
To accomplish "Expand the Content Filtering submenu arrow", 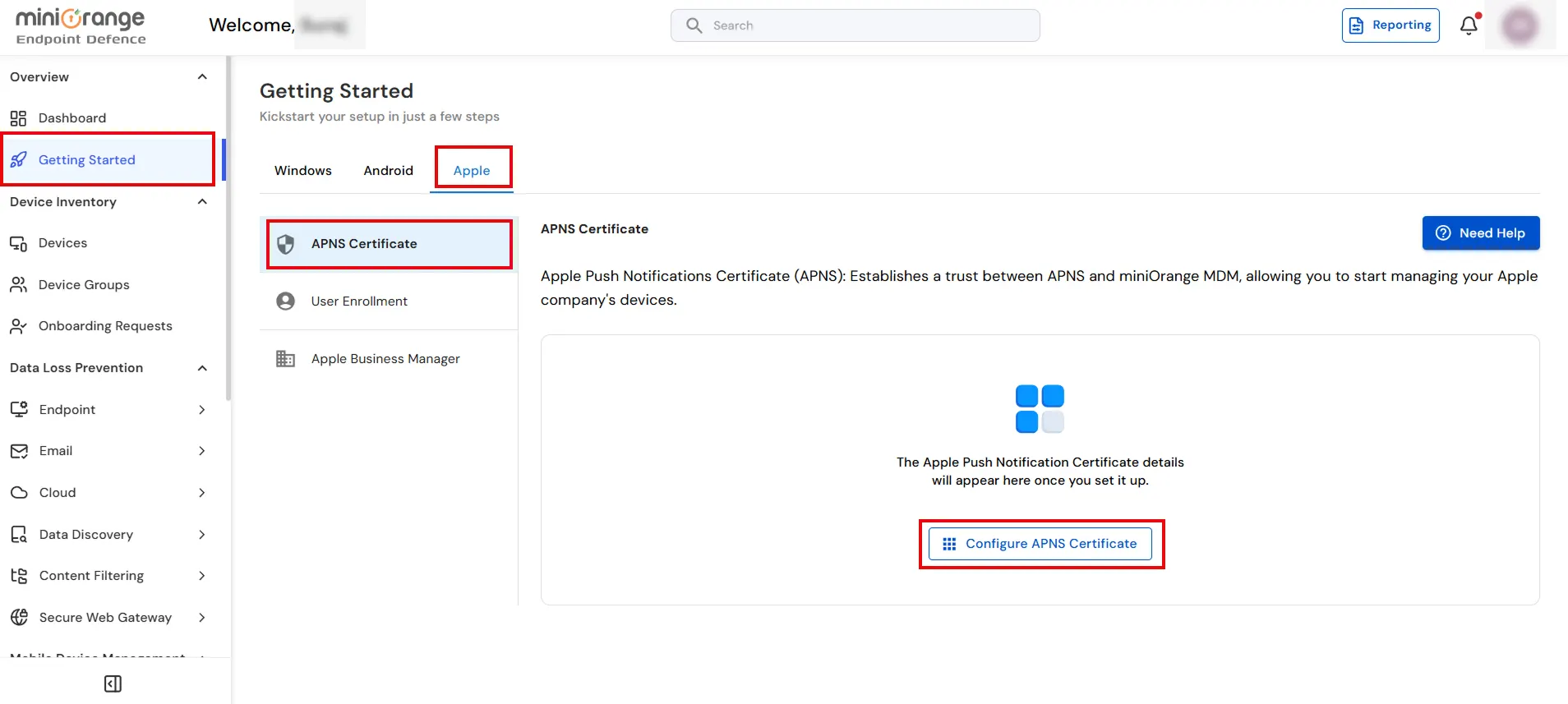I will click(x=202, y=576).
